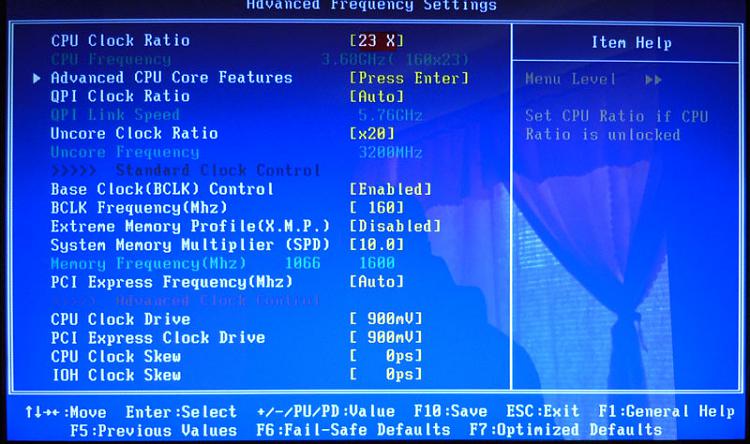The width and height of the screenshot is (750, 444).
Task: Click the greyed Uncore Frequency label
Action: pos(125,152)
